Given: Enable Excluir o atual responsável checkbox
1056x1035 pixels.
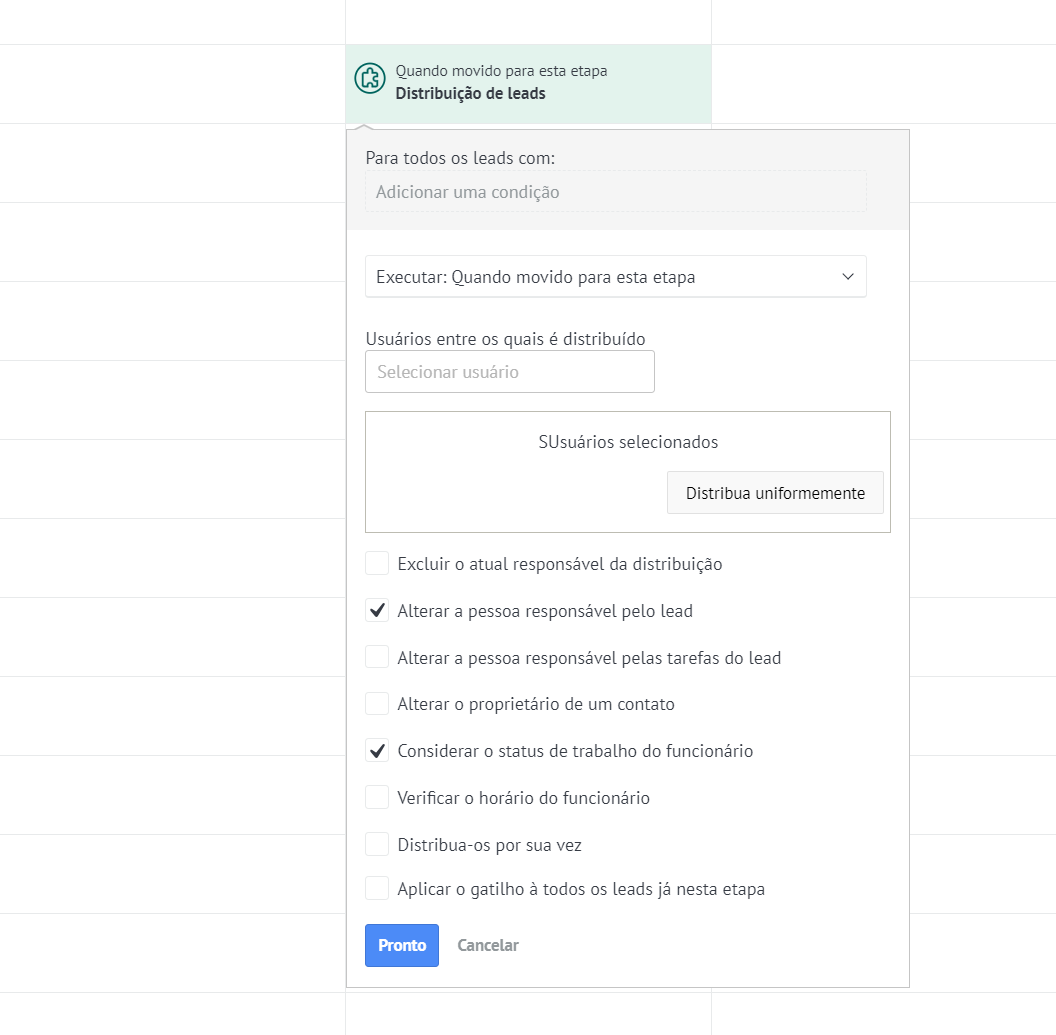Looking at the screenshot, I should tap(377, 564).
